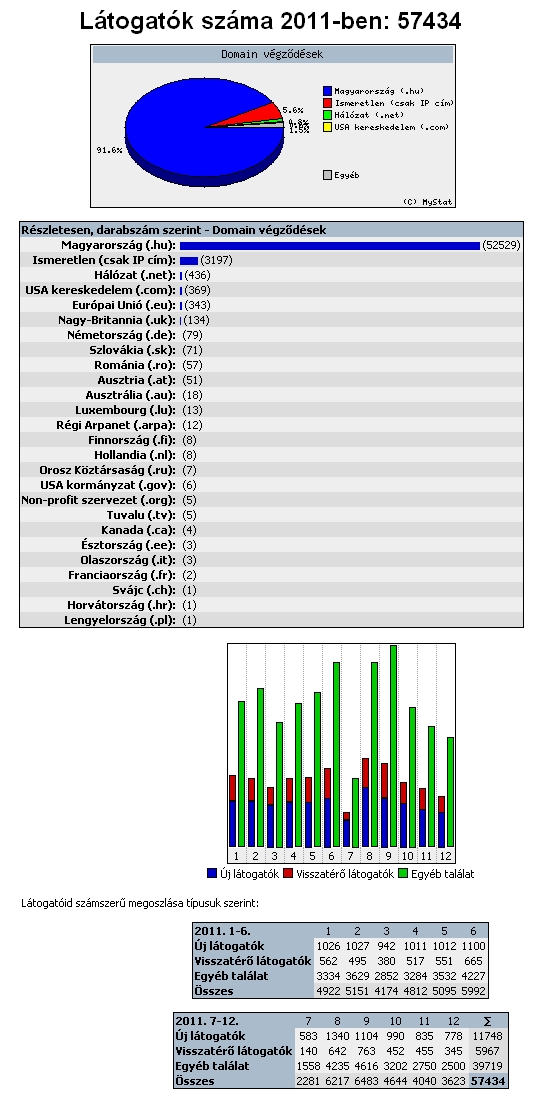Click the 'USA kereskedelem (.com):' row label
This screenshot has width=540, height=1100.
[101, 290]
